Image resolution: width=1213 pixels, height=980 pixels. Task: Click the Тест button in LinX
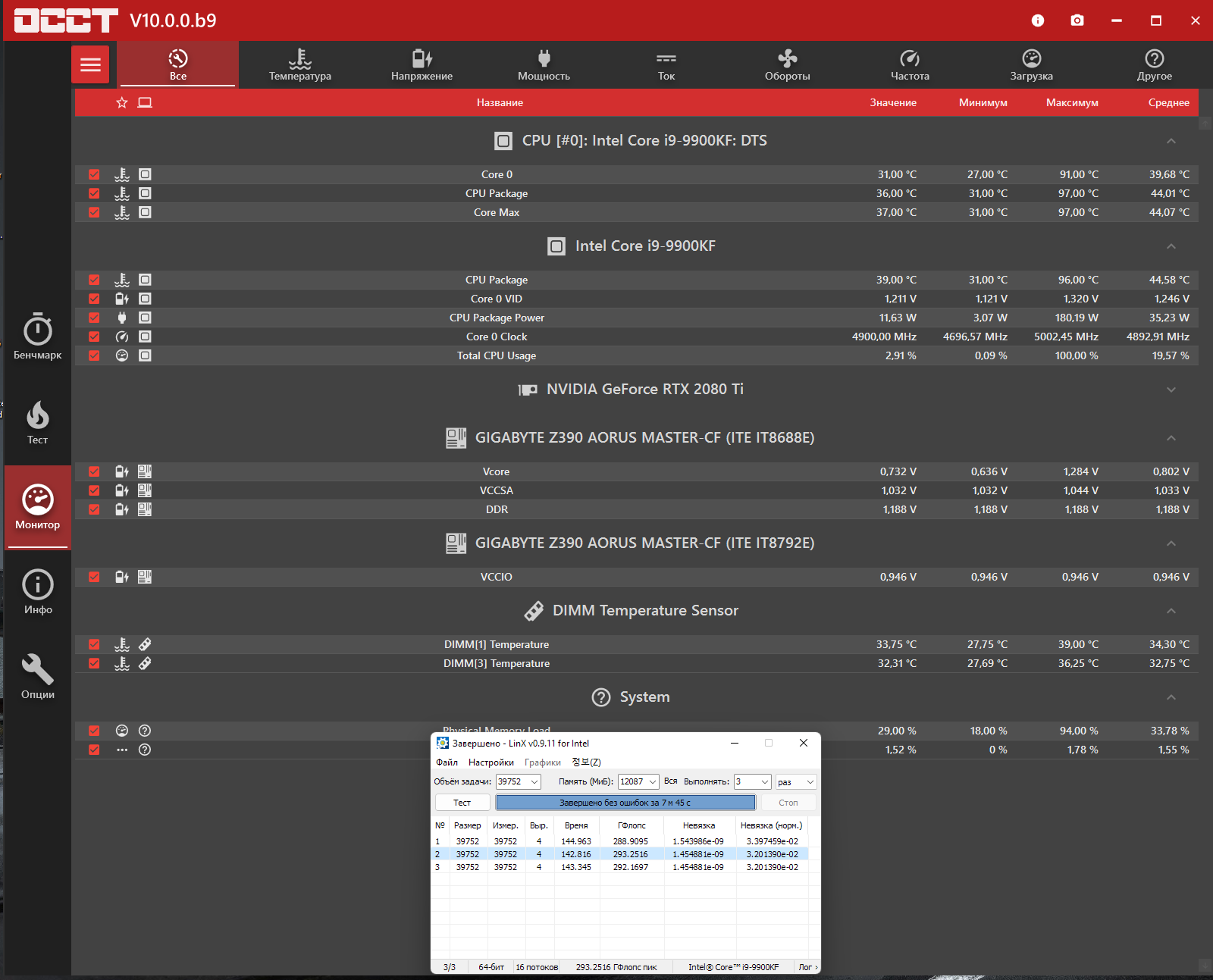click(x=462, y=803)
